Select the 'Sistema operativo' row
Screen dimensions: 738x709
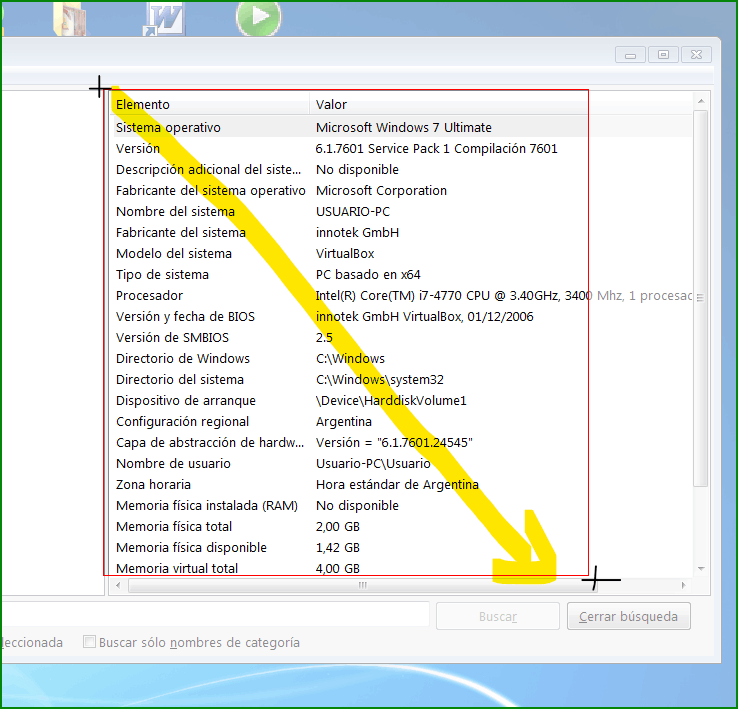401,127
